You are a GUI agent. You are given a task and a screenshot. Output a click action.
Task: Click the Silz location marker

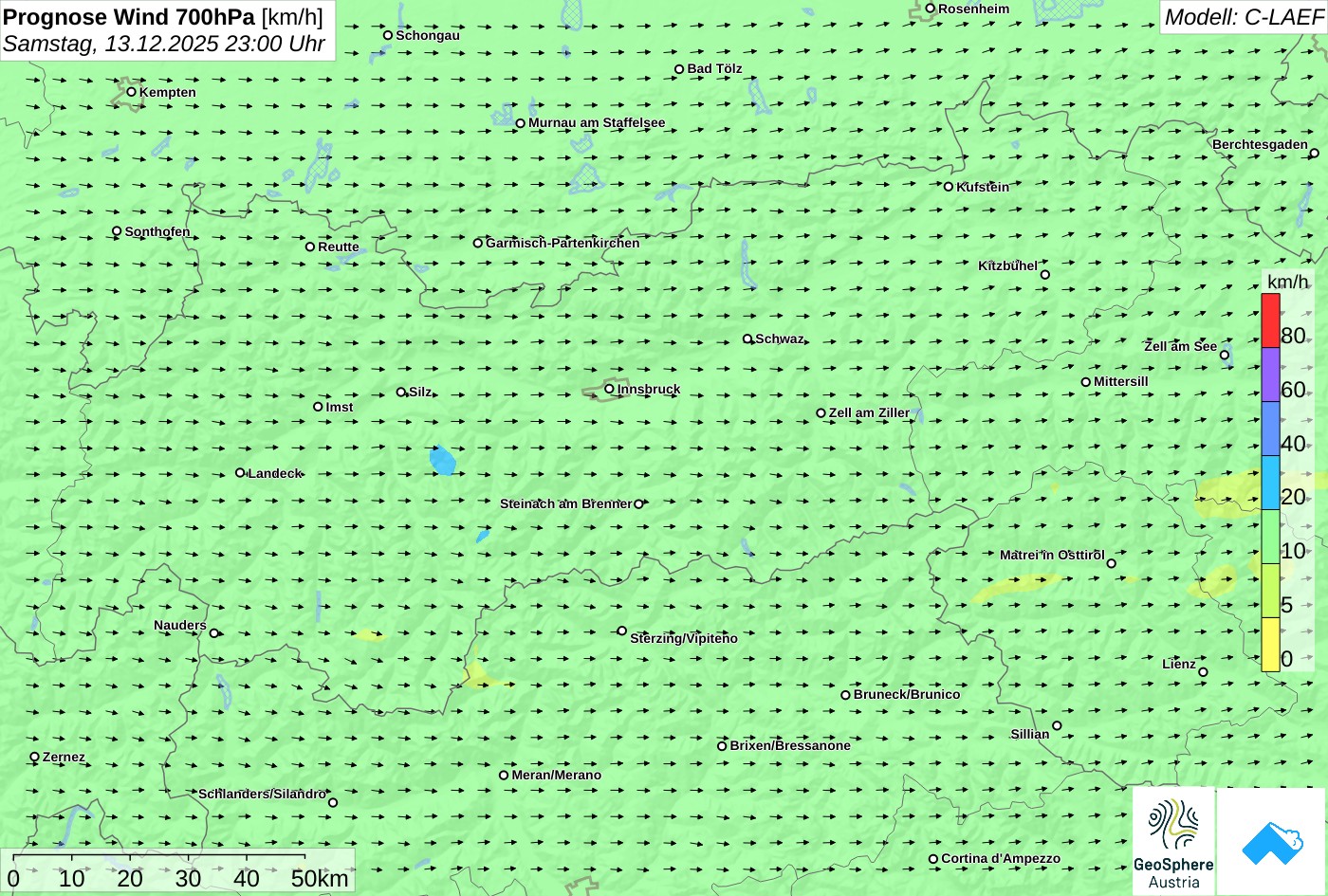(x=401, y=392)
